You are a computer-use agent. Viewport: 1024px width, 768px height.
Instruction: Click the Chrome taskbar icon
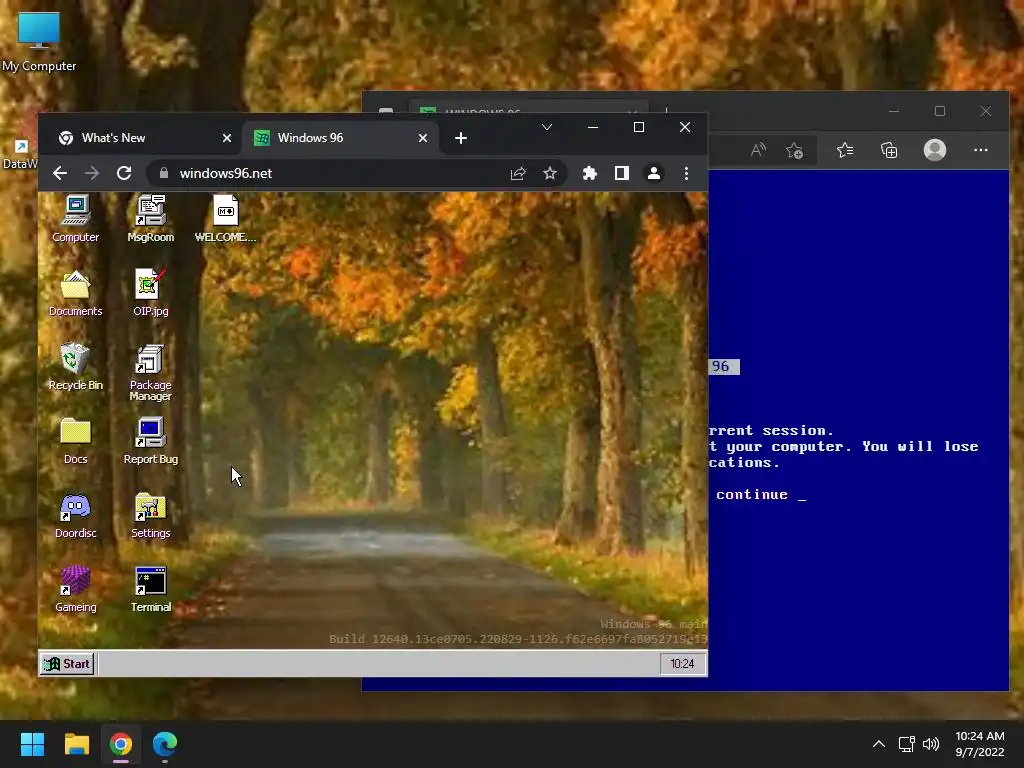point(121,744)
